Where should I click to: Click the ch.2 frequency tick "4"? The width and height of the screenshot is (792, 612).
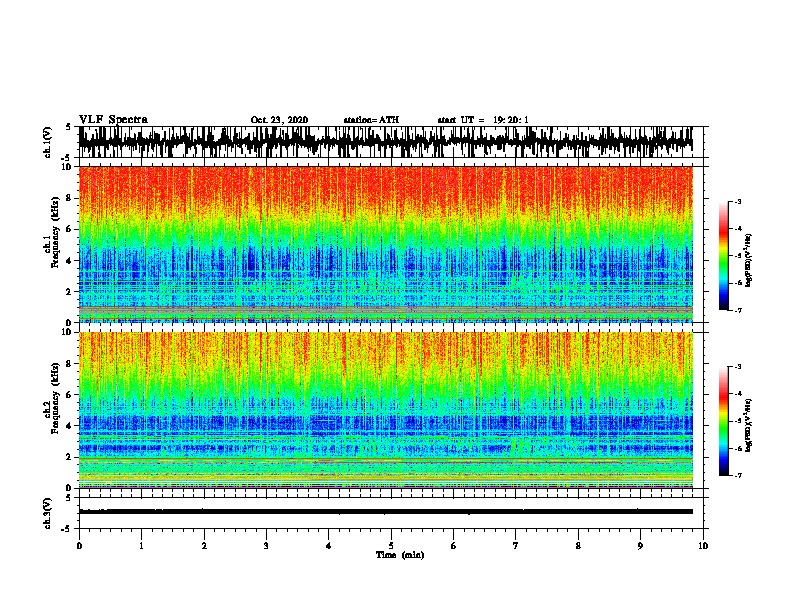click(x=70, y=426)
